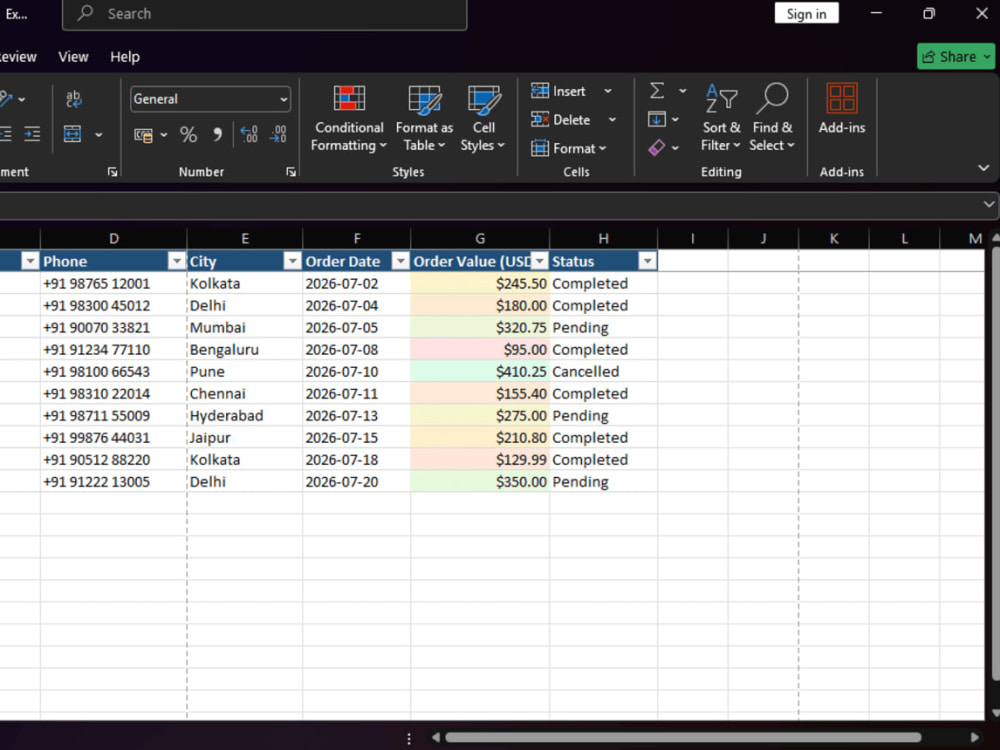This screenshot has height=750, width=1000.
Task: Open Sort & Filter menu
Action: pos(721,119)
